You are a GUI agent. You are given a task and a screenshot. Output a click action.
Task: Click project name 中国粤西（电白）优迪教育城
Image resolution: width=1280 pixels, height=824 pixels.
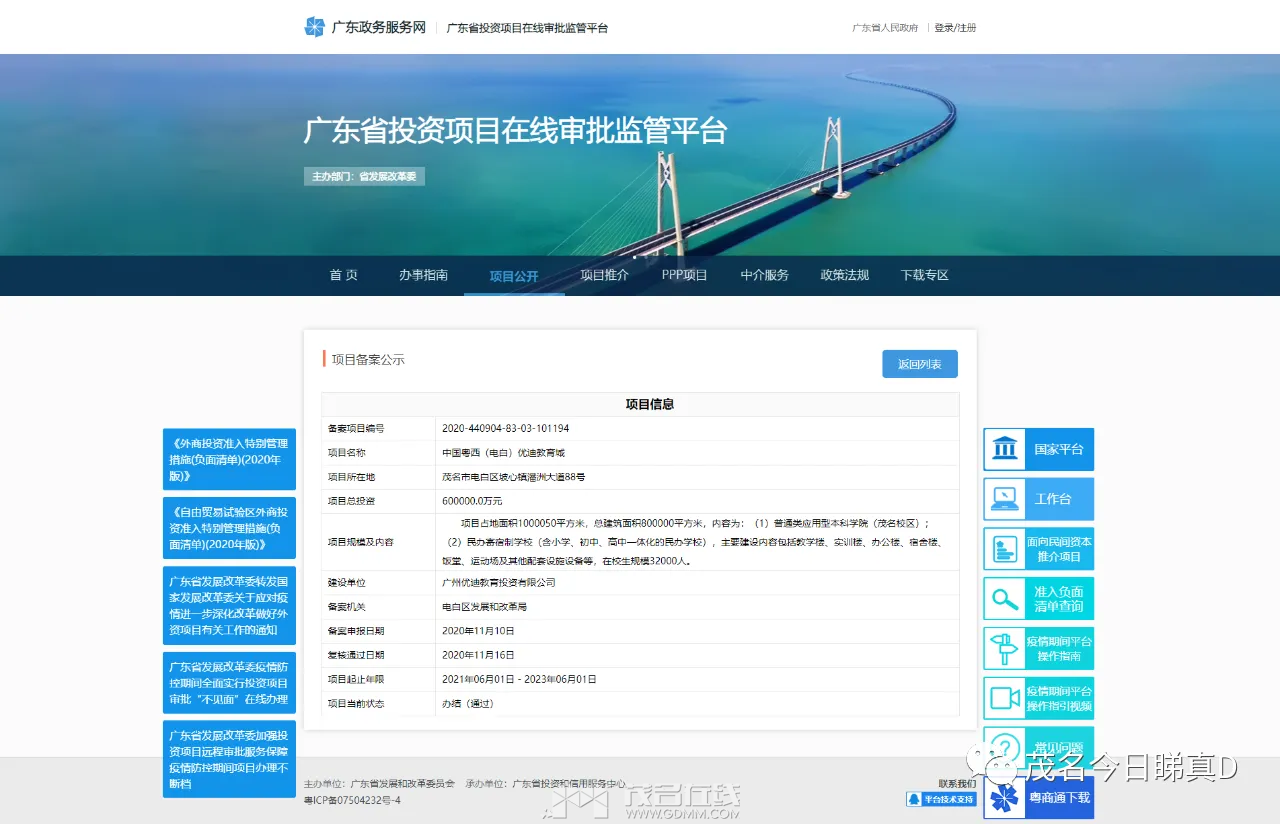(503, 453)
